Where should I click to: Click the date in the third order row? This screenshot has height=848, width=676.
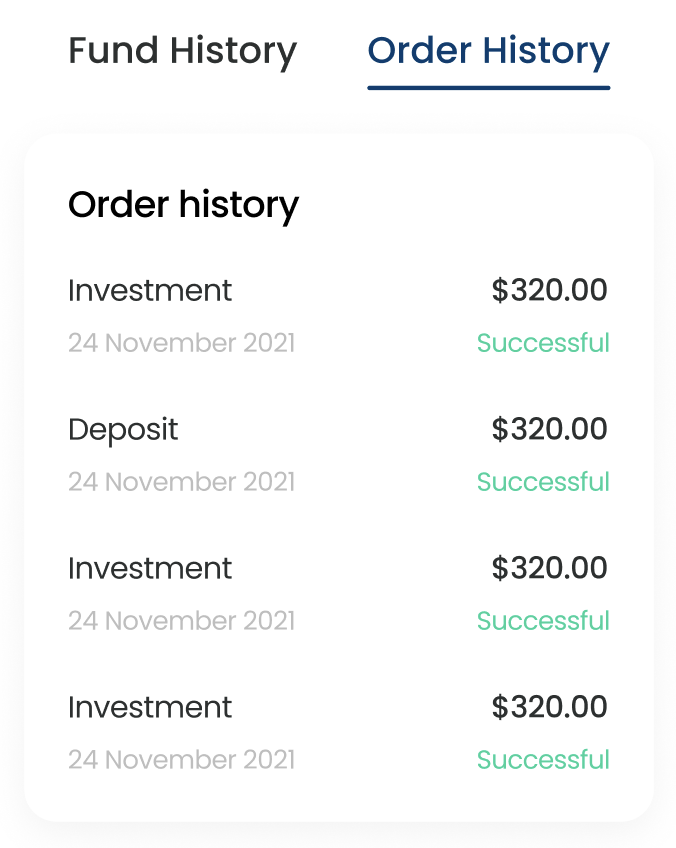coord(181,621)
